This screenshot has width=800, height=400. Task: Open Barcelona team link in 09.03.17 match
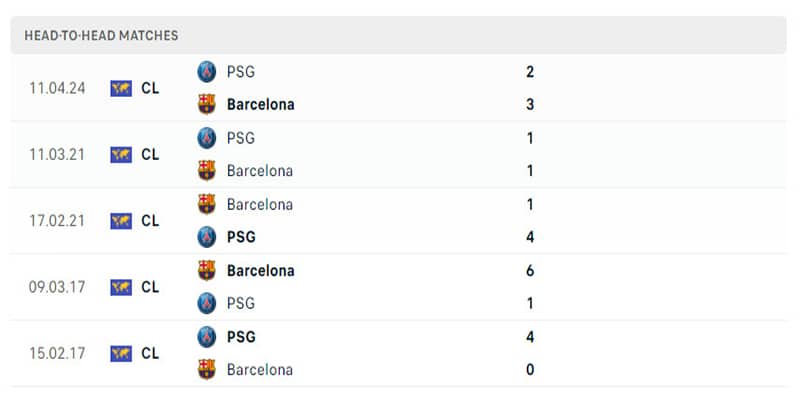[x=260, y=270]
